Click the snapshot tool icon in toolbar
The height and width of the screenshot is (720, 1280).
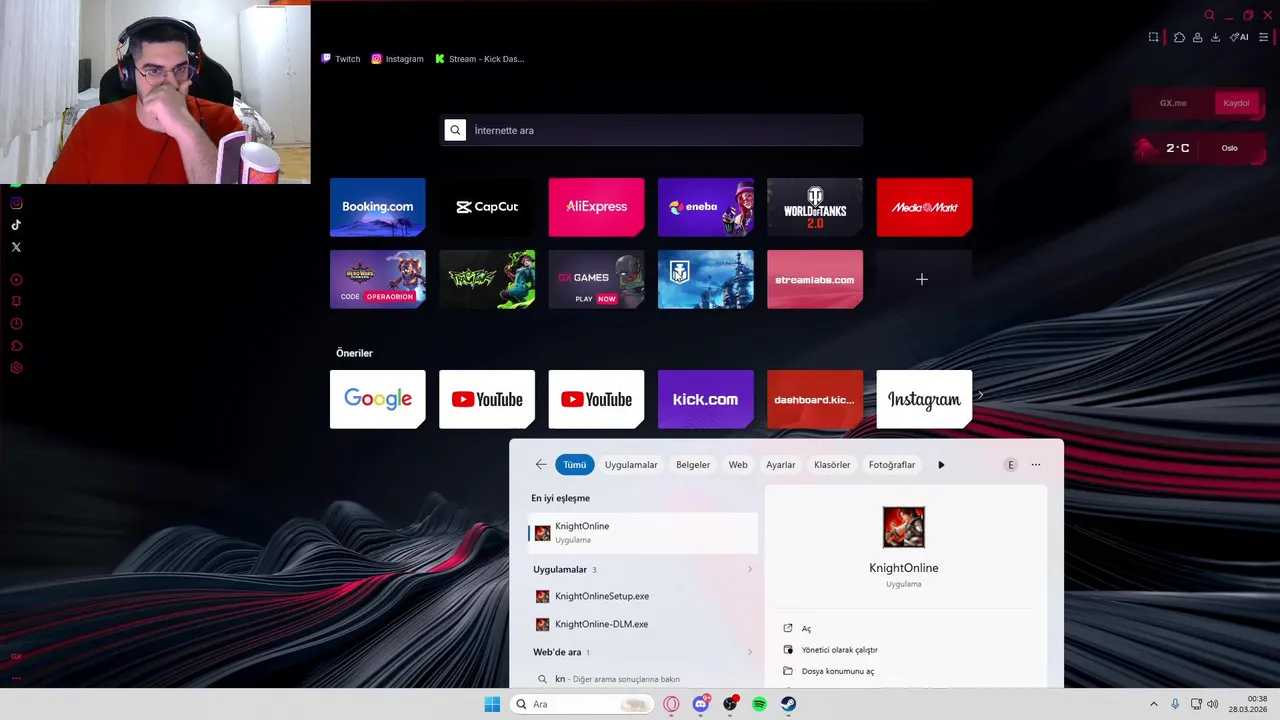(x=1153, y=37)
